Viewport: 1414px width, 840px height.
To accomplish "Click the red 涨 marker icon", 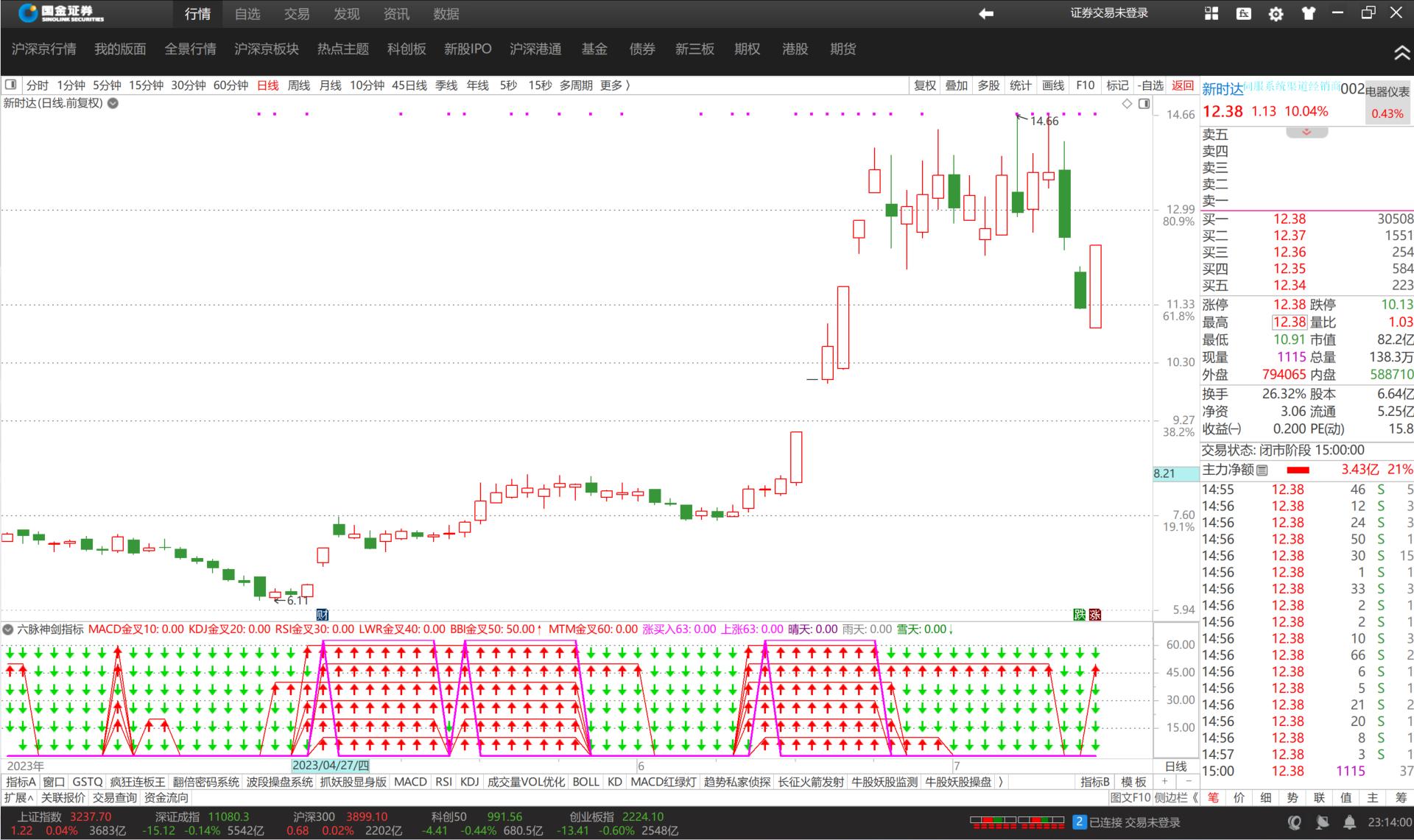I will pos(1095,614).
